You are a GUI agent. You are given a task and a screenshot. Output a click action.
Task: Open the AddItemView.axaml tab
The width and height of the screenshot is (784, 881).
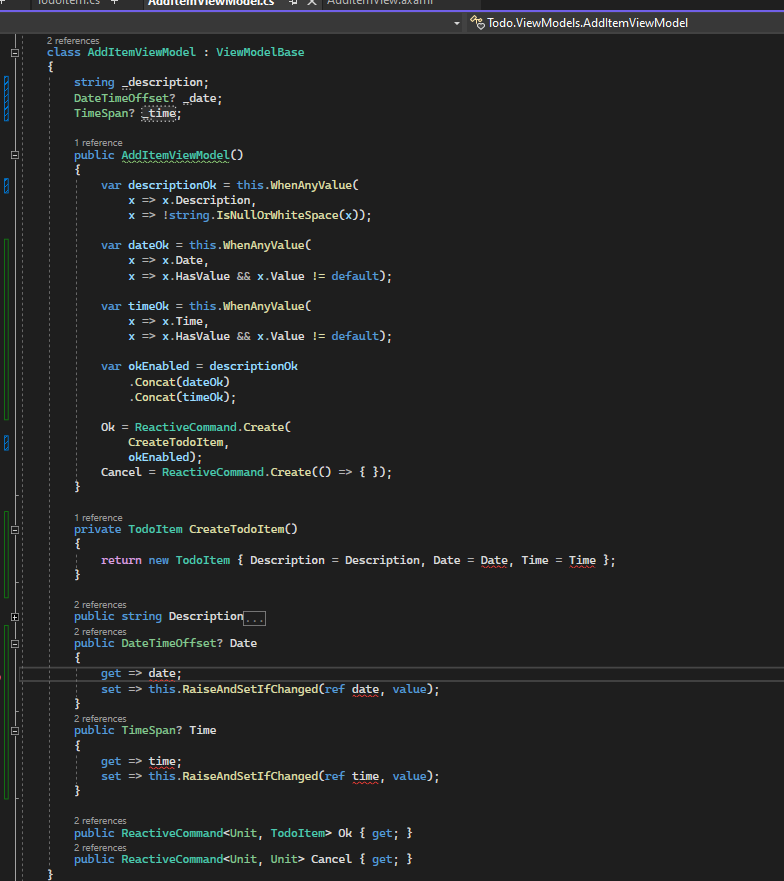click(380, 3)
